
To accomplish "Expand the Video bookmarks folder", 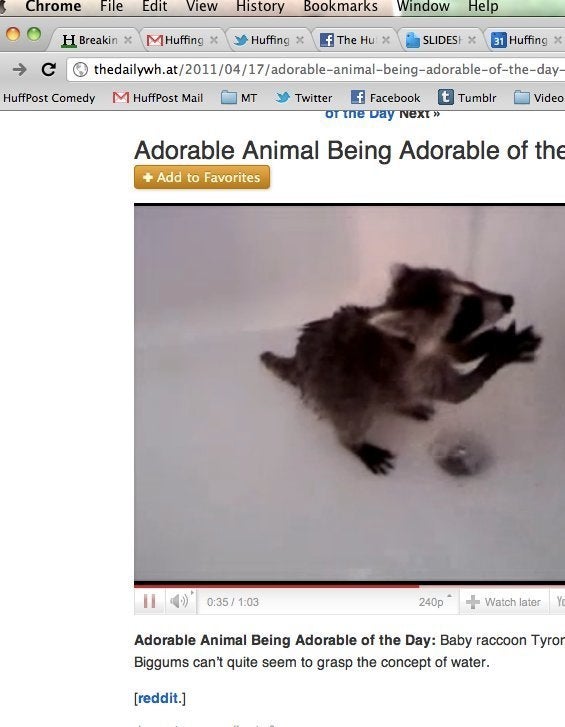I will click(540, 98).
